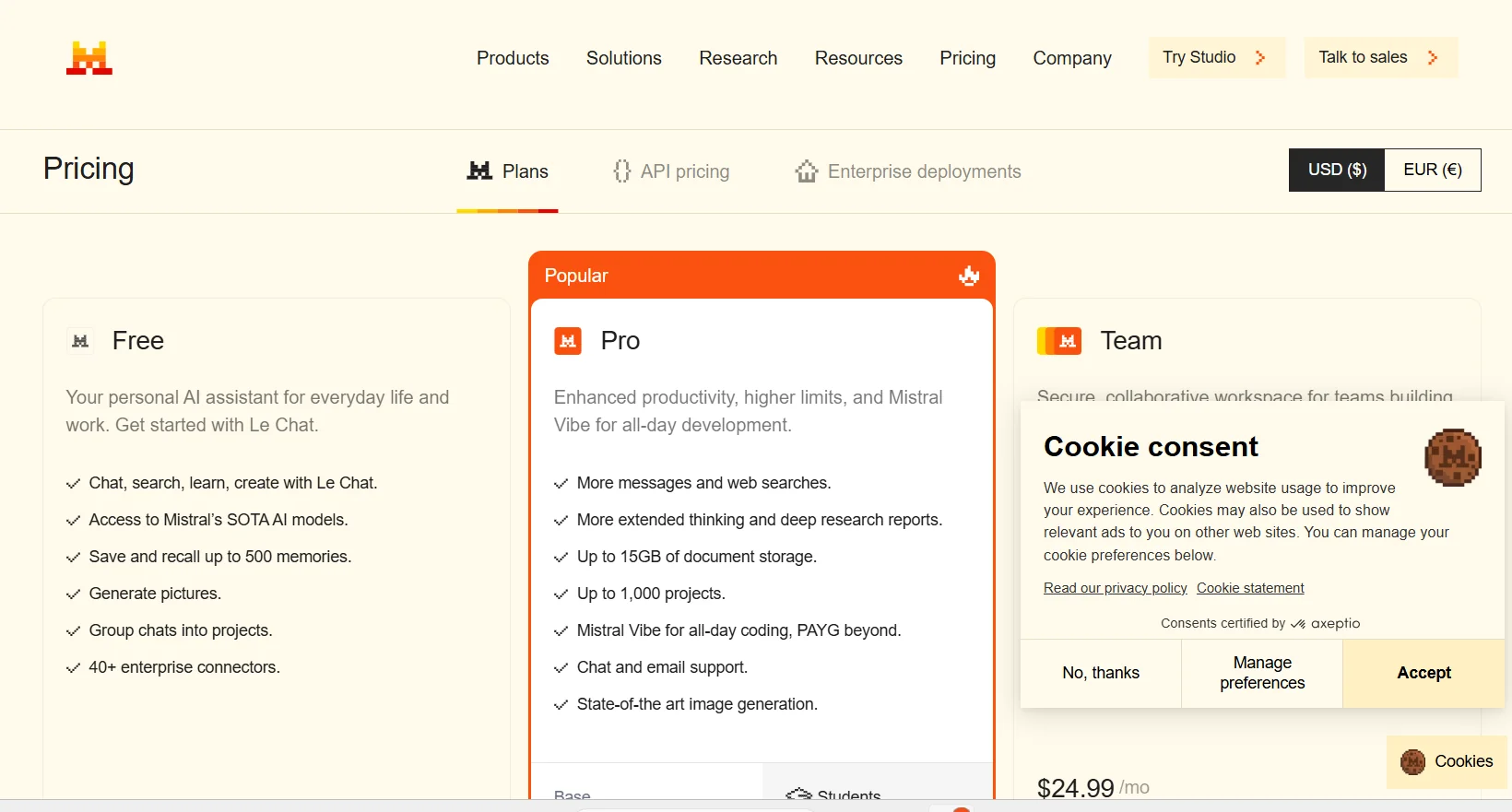Click the Team plan icon

point(1059,341)
